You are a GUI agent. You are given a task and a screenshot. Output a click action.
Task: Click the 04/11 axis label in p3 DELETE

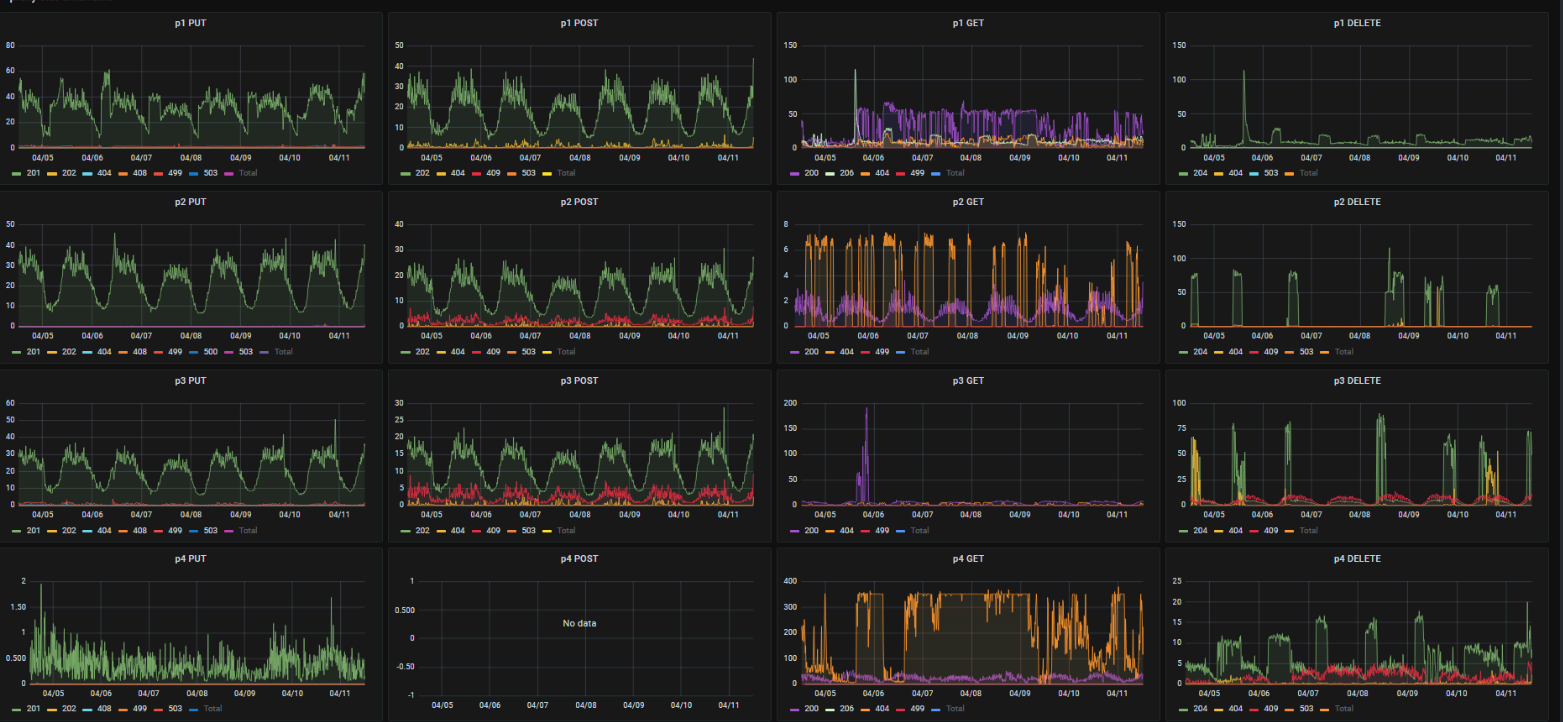coord(1506,514)
